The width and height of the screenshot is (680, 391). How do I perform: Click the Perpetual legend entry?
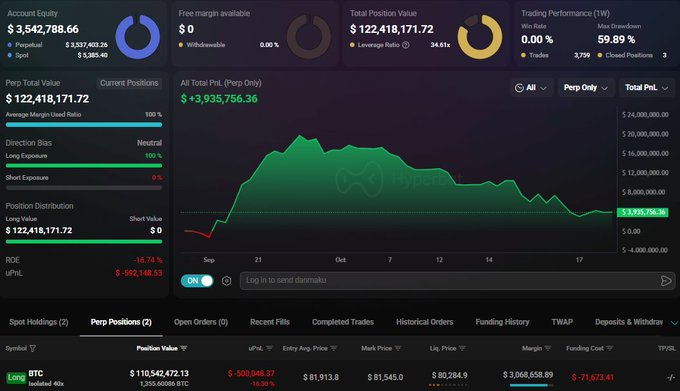tap(29, 45)
